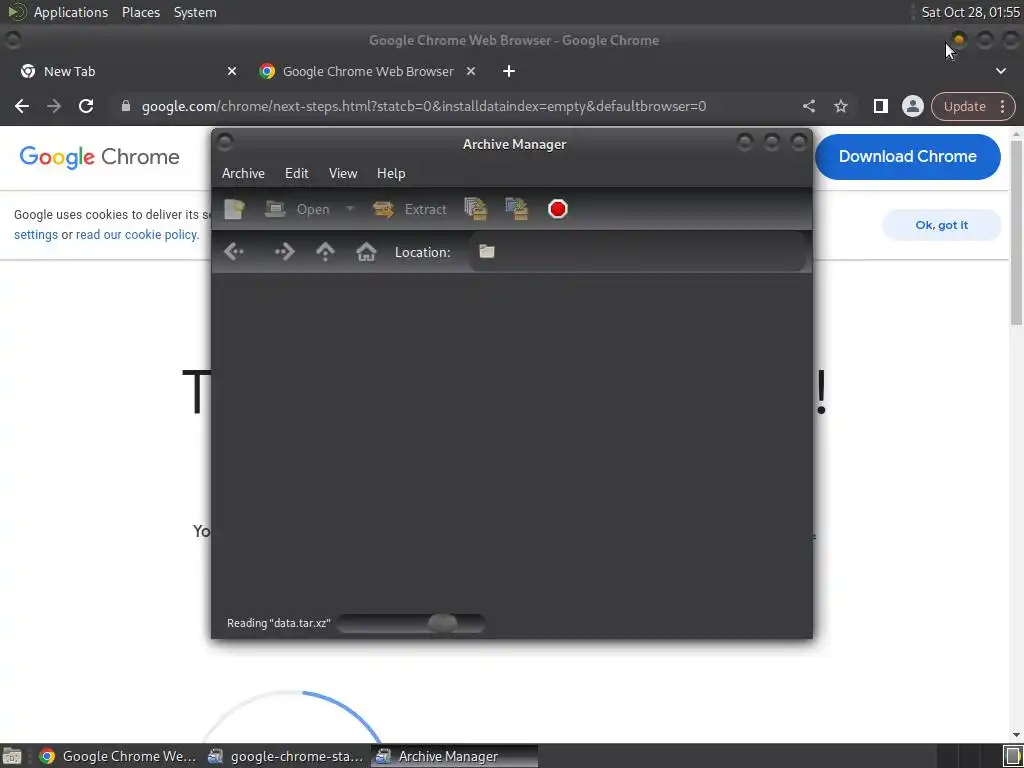Open a new Chrome tab with plus

pos(509,71)
